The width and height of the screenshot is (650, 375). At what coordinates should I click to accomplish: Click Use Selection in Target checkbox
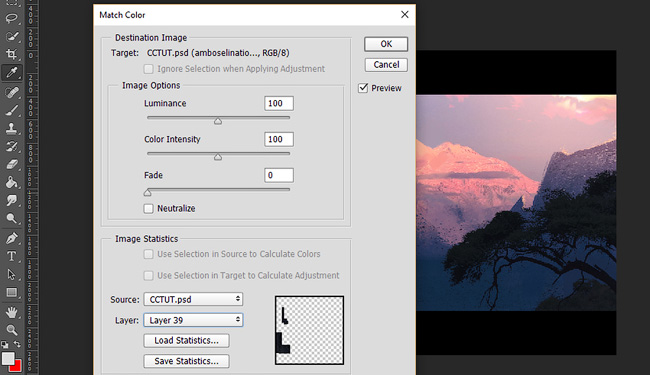148,276
